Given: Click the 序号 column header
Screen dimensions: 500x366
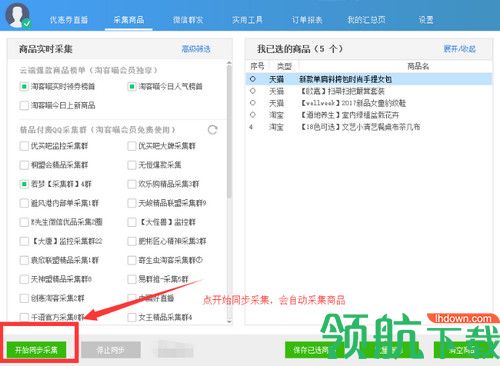Looking at the screenshot, I should [x=257, y=66].
